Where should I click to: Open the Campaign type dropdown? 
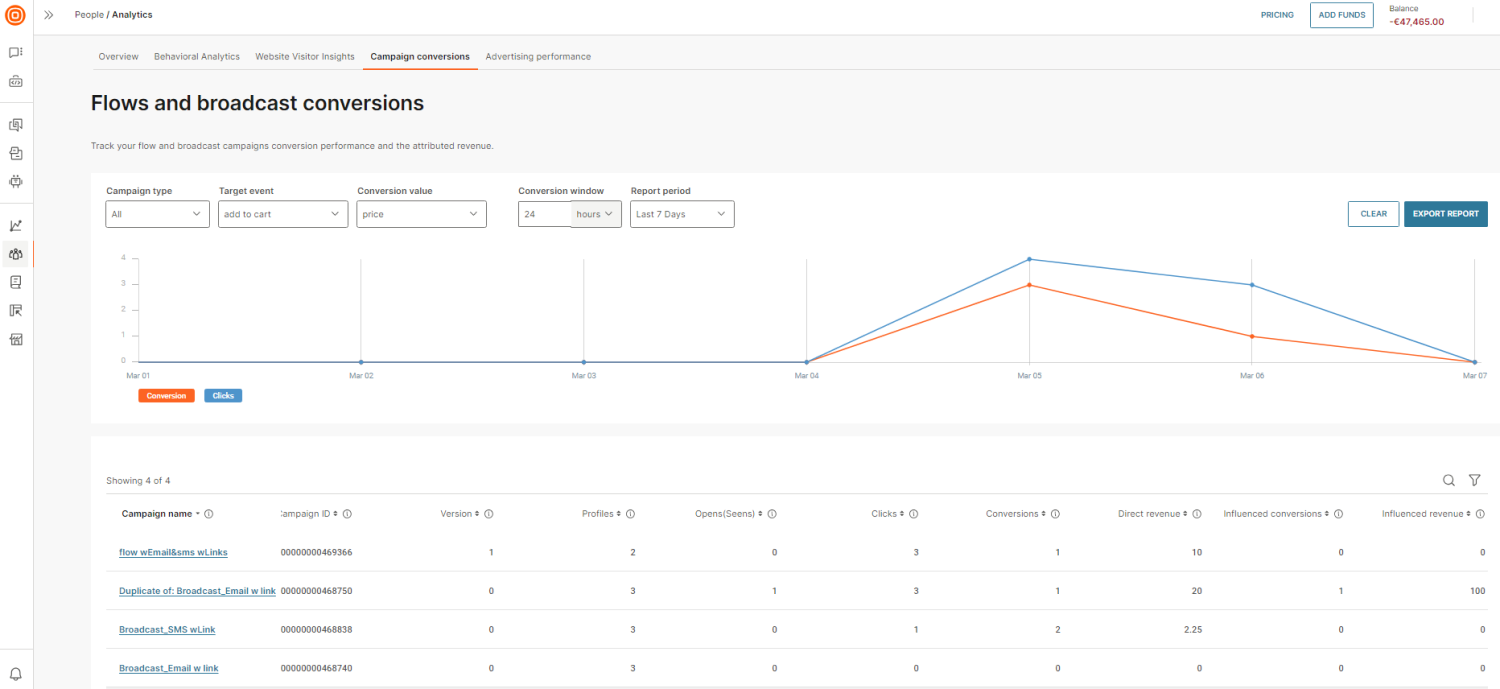pyautogui.click(x=158, y=214)
